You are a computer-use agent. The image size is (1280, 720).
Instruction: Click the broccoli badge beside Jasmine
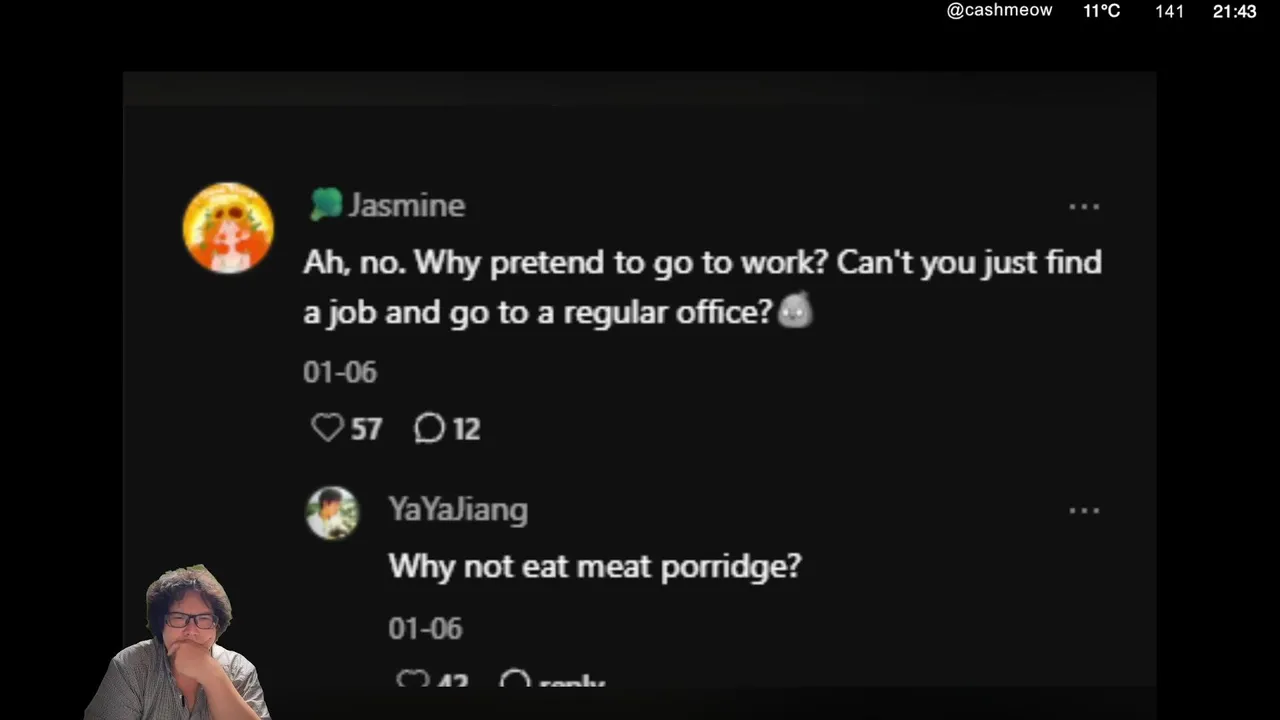tap(325, 205)
